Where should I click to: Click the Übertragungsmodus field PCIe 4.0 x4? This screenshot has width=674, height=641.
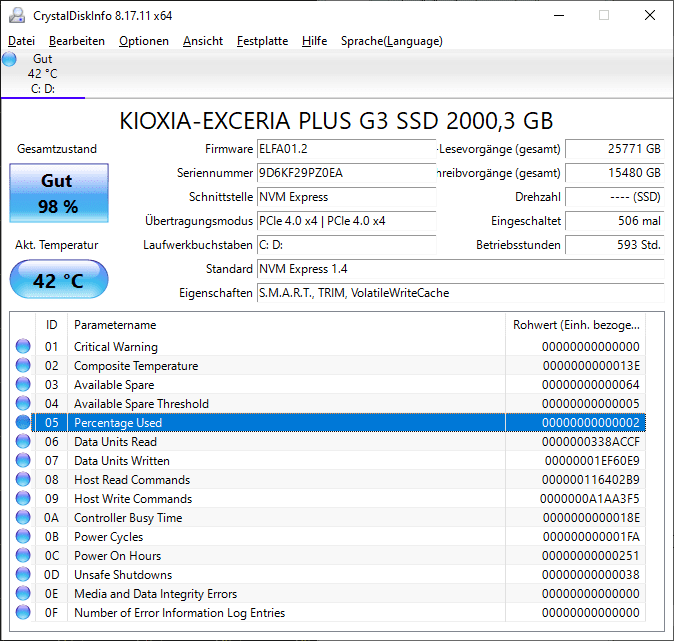(x=346, y=221)
